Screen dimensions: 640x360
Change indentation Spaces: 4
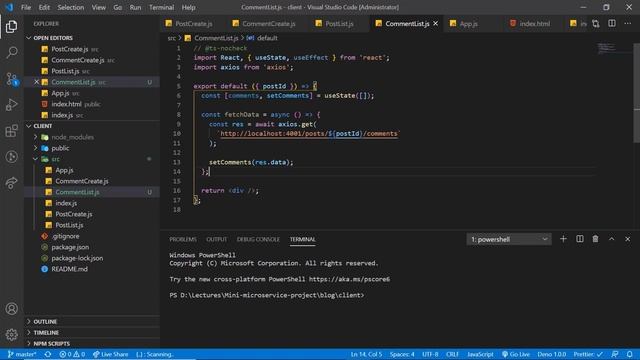402,354
